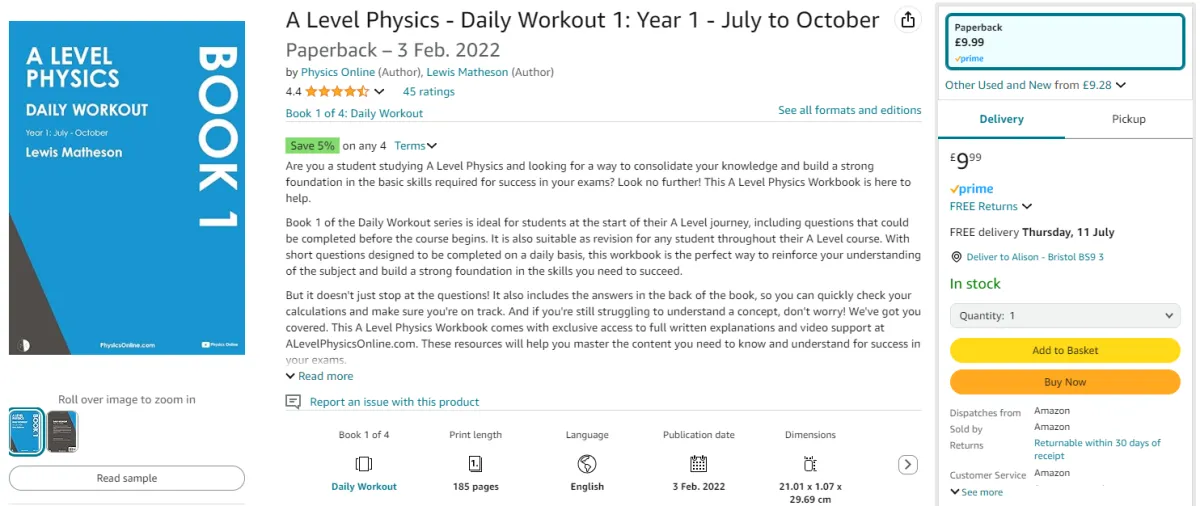Open the 45 ratings link
The height and width of the screenshot is (506, 1200).
coord(428,92)
